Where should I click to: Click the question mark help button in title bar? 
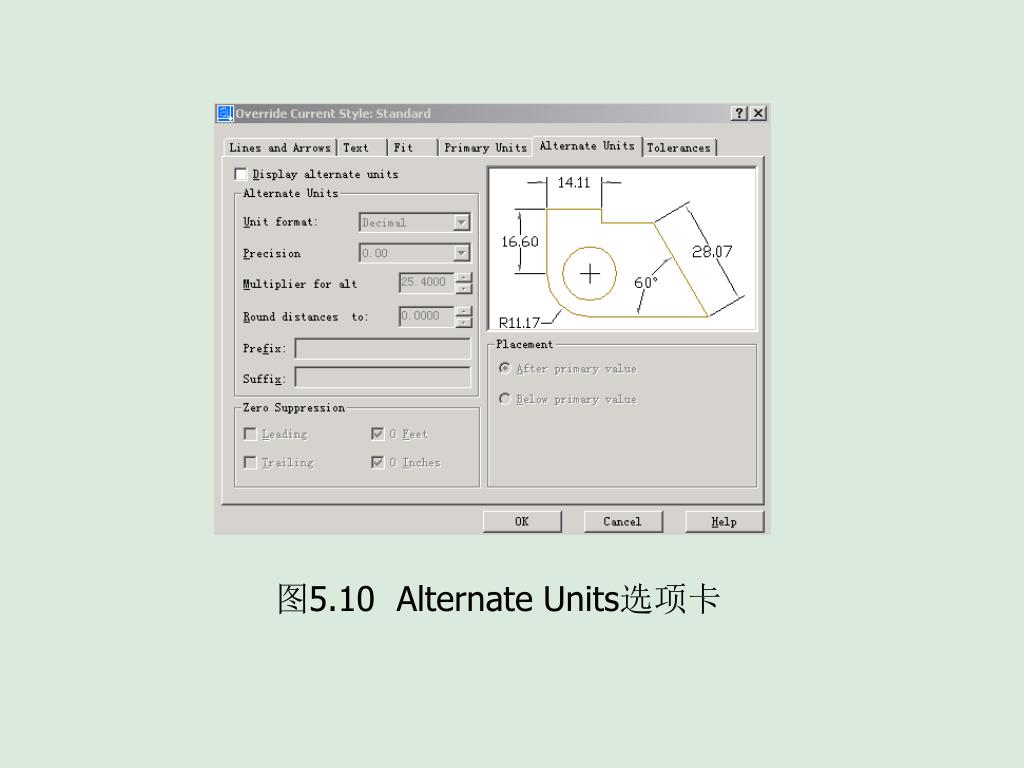(739, 114)
